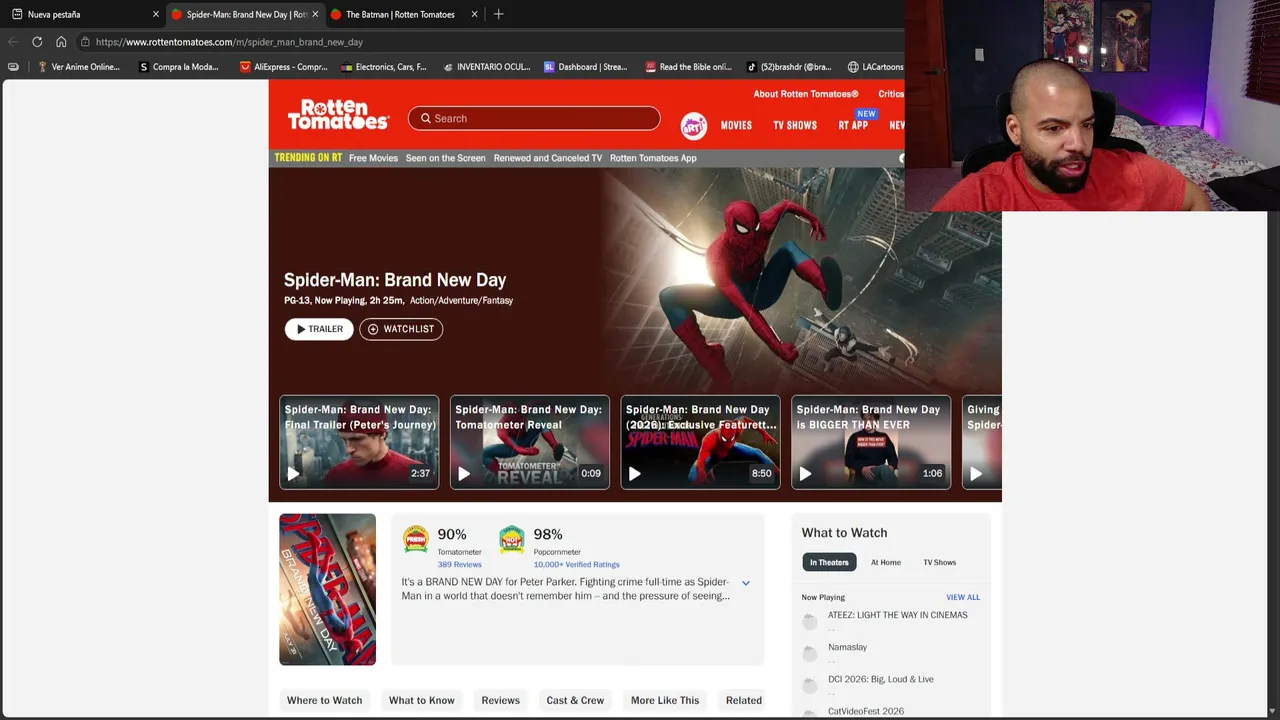Jump to the Cast & Crew section
This screenshot has width=1280, height=720.
point(575,700)
